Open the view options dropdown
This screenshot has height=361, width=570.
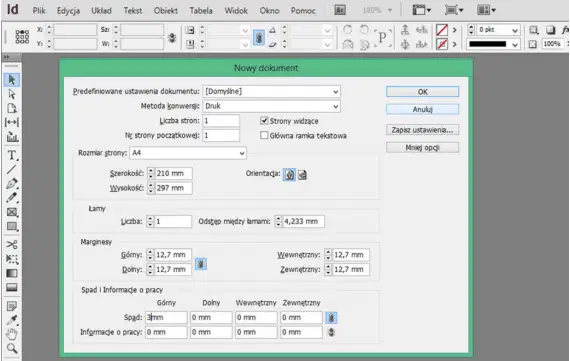pos(422,10)
